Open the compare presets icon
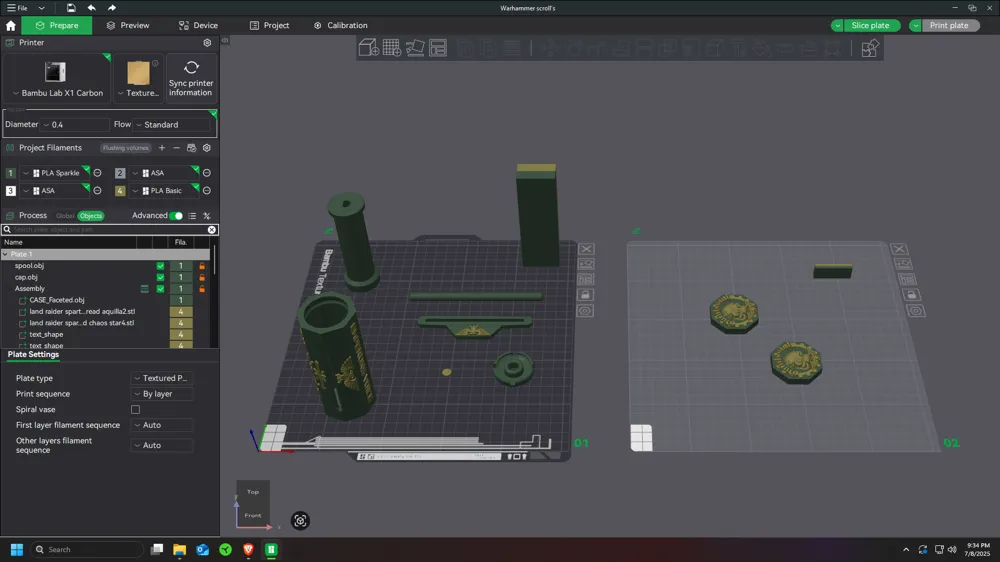1000x562 pixels. (x=207, y=216)
